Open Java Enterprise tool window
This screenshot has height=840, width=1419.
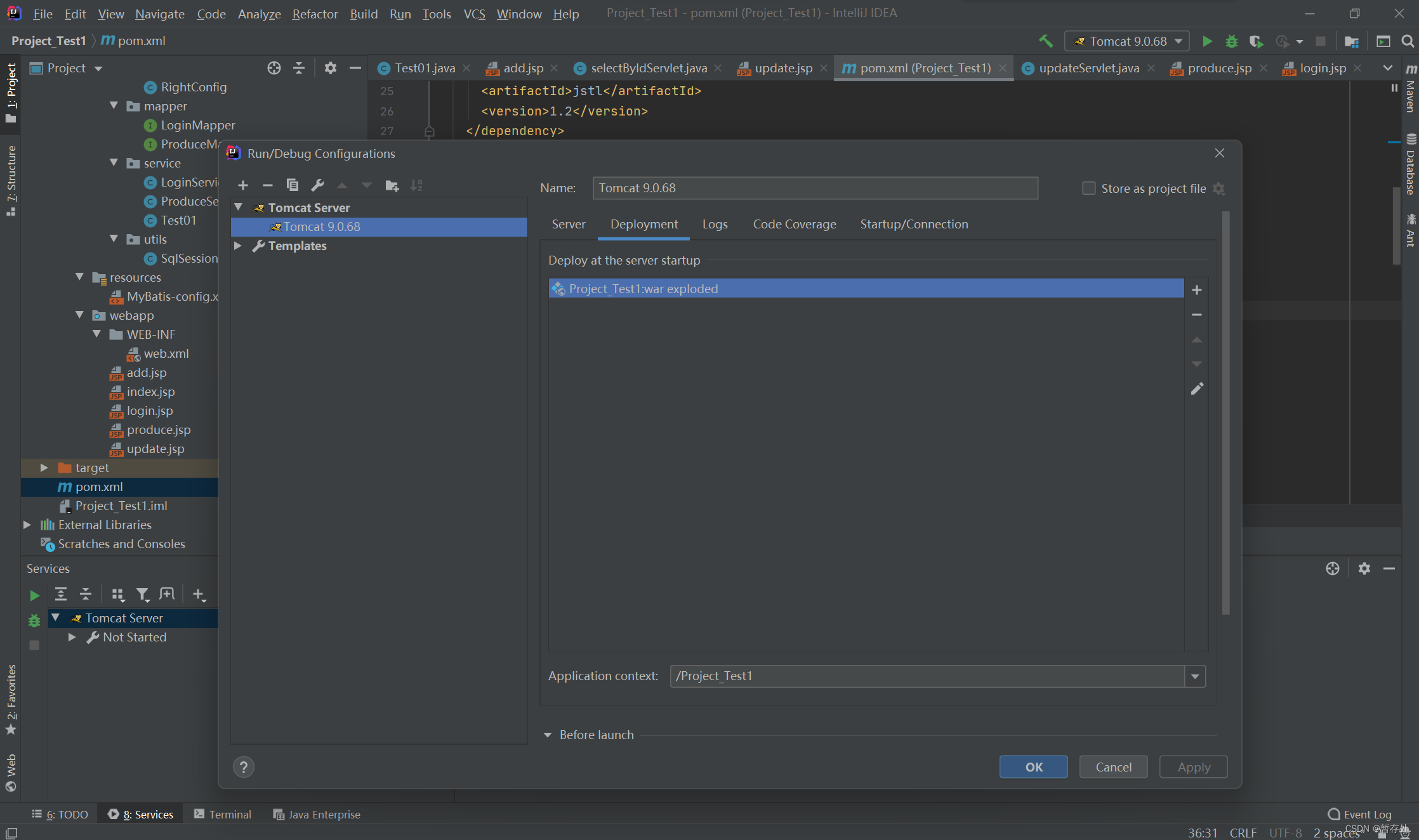point(317,814)
